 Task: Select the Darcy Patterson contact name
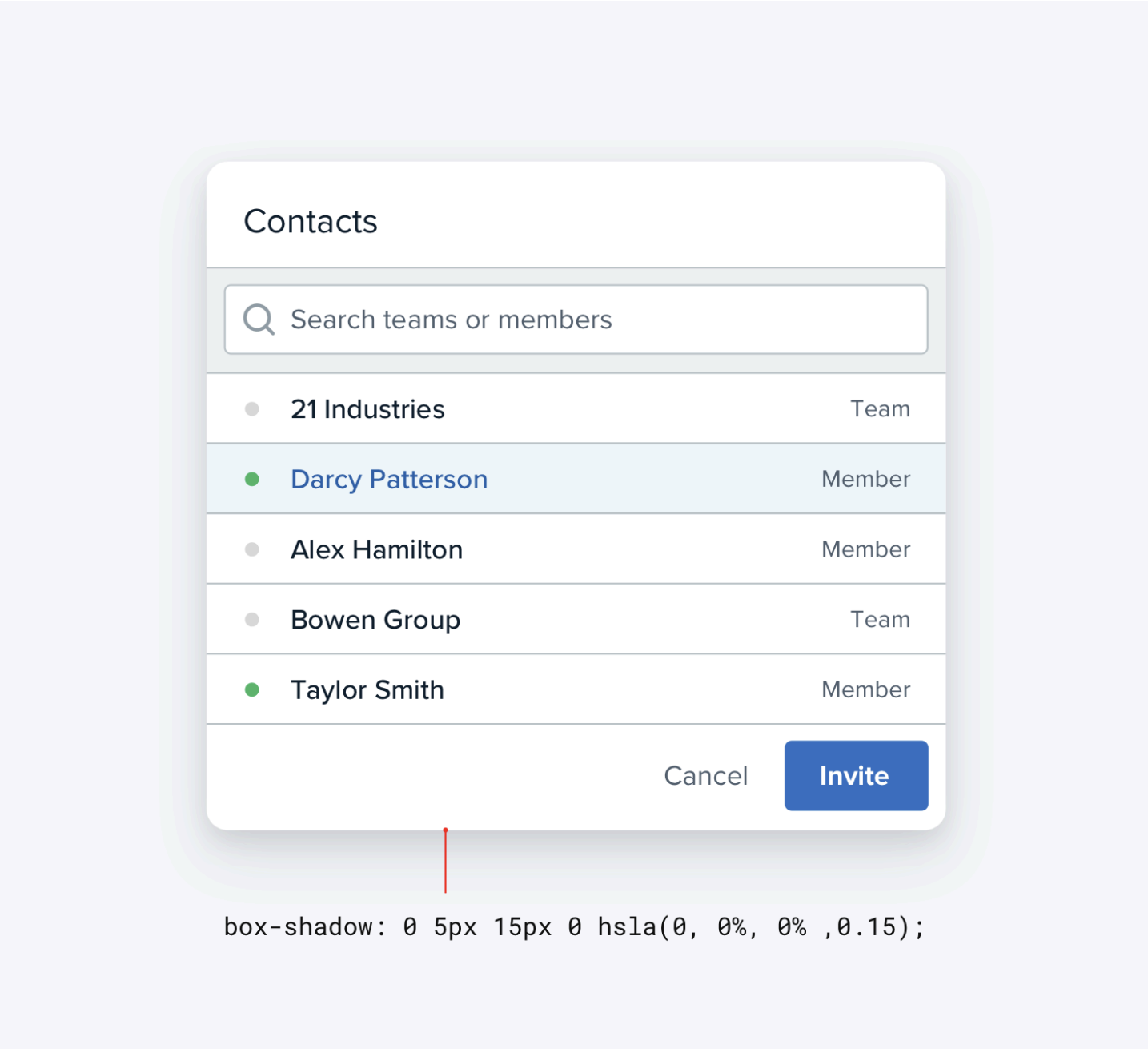(389, 480)
